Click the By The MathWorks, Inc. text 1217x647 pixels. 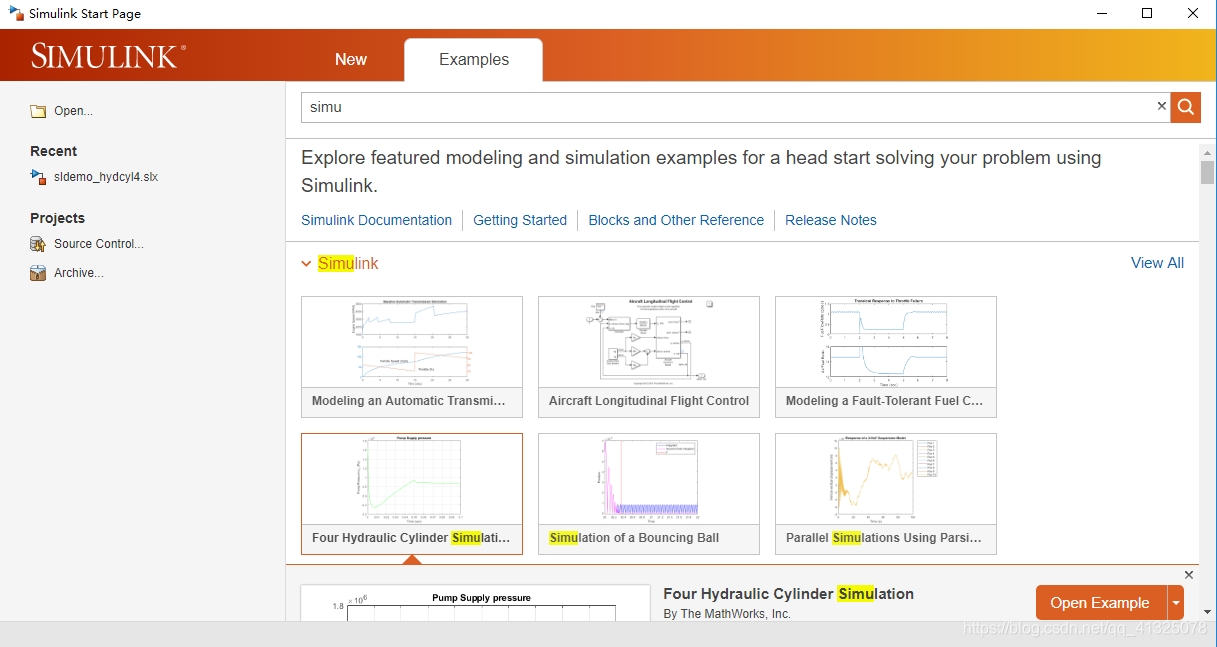tap(727, 614)
